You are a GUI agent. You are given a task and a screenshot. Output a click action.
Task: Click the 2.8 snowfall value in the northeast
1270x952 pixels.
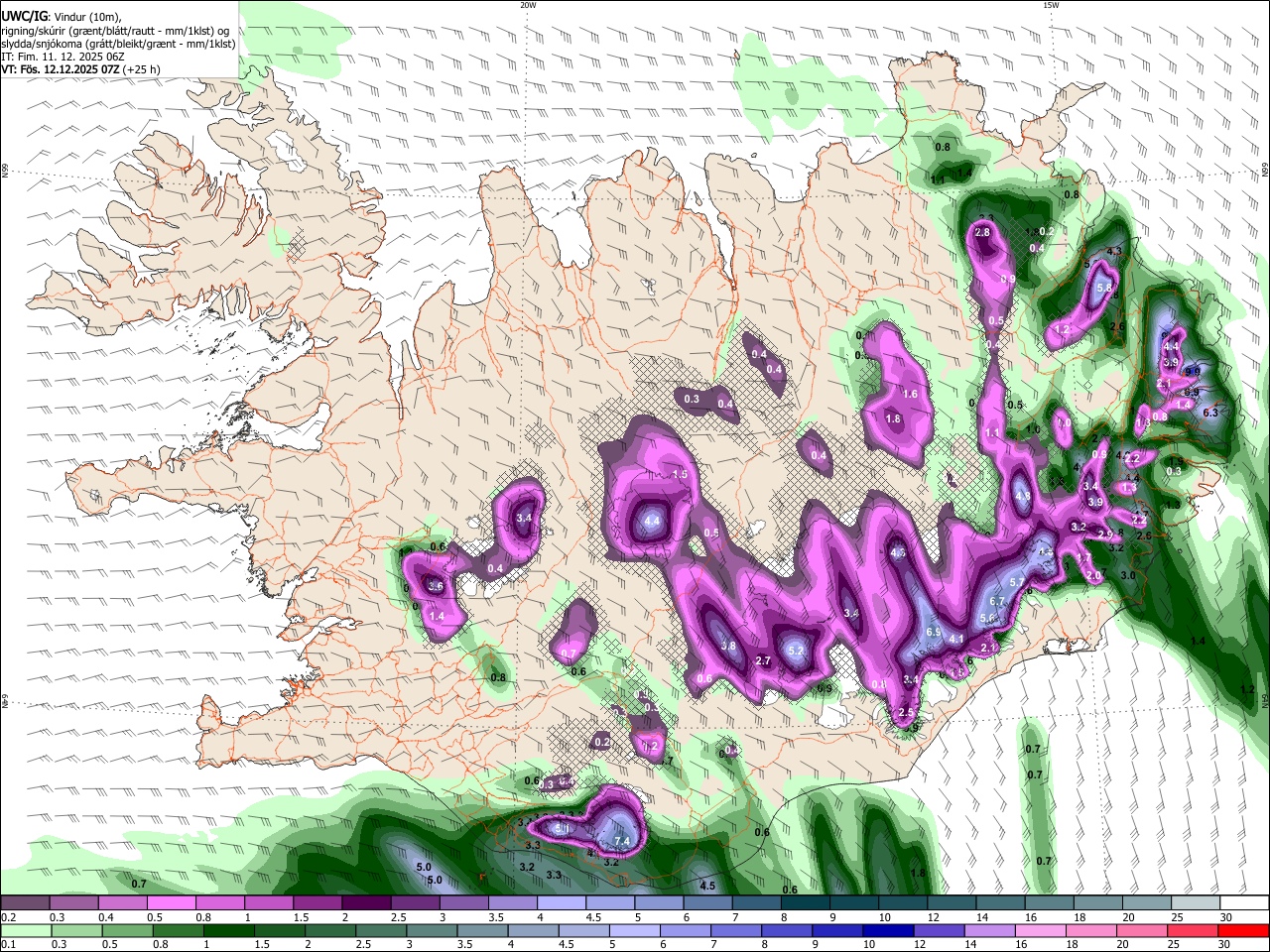click(983, 232)
